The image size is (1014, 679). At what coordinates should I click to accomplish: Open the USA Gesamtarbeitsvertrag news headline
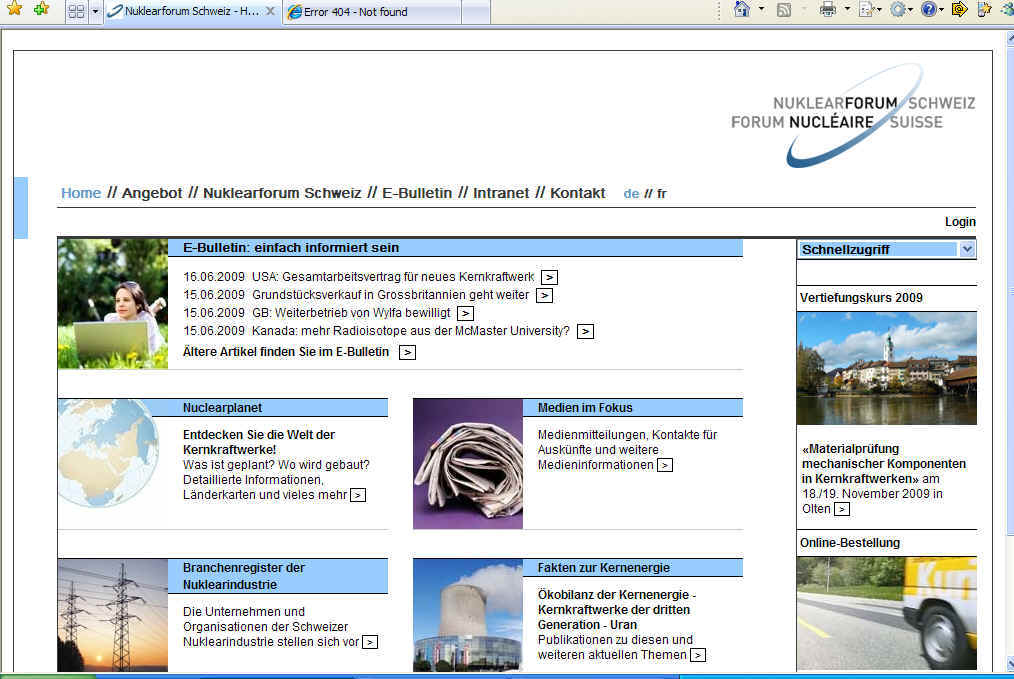[x=393, y=277]
